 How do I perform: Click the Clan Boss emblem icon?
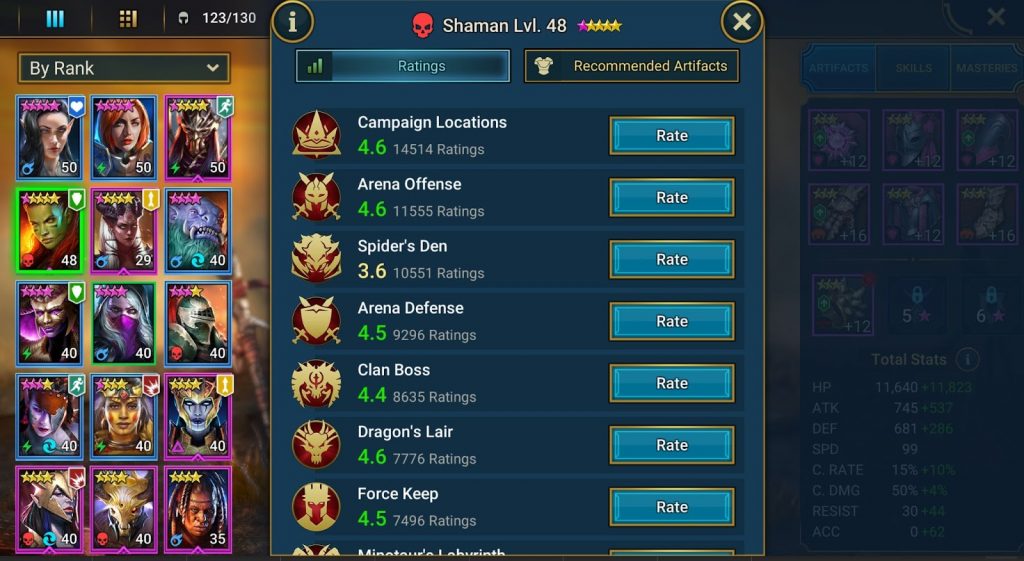pyautogui.click(x=316, y=383)
